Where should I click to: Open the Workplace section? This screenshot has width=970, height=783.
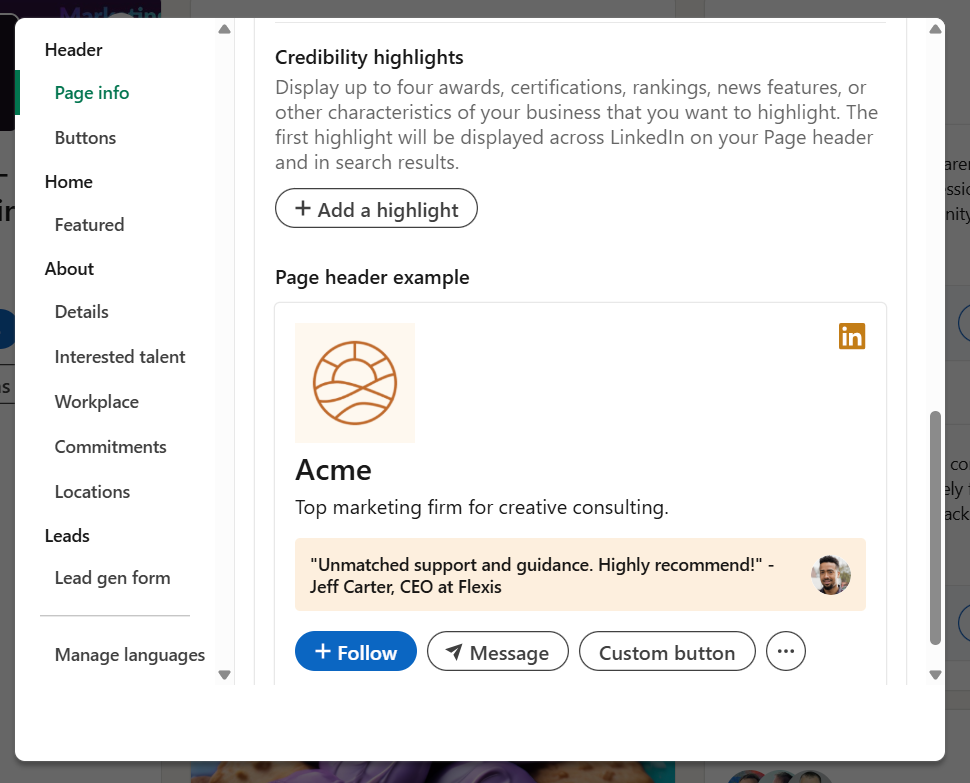point(97,402)
